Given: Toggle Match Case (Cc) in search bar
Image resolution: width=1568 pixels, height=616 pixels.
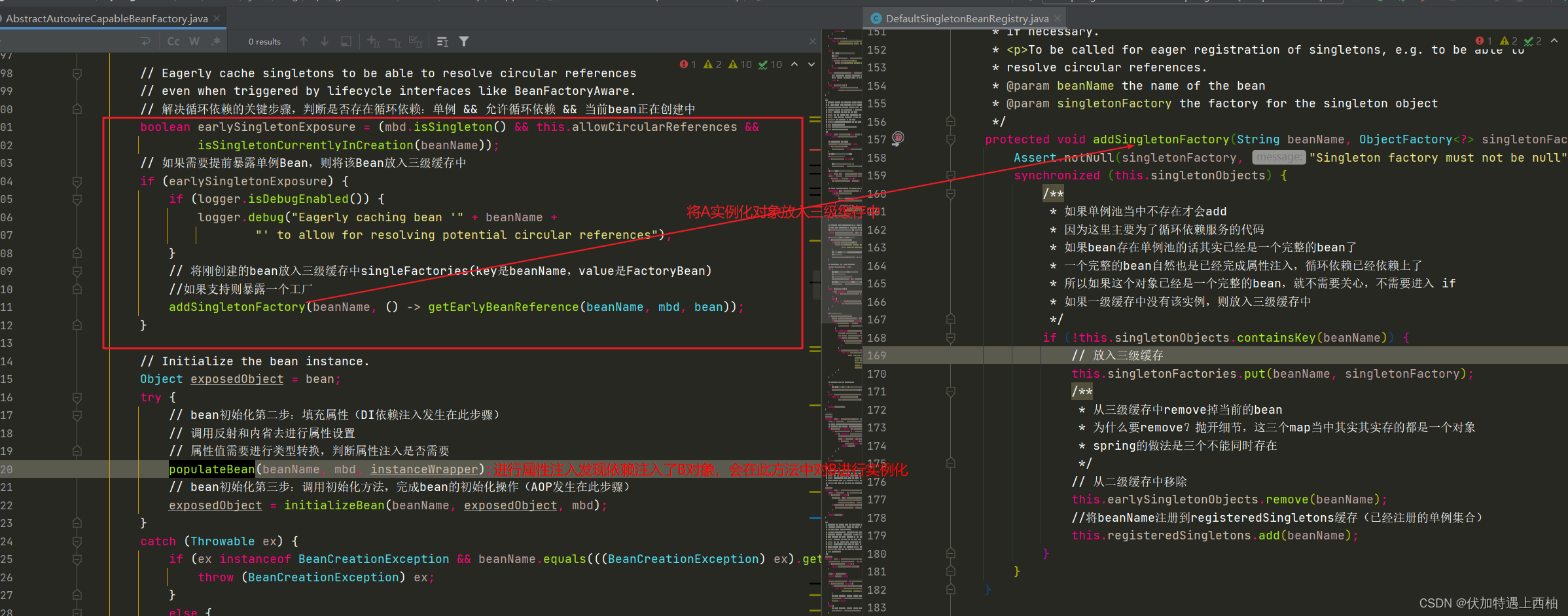Looking at the screenshot, I should 173,41.
